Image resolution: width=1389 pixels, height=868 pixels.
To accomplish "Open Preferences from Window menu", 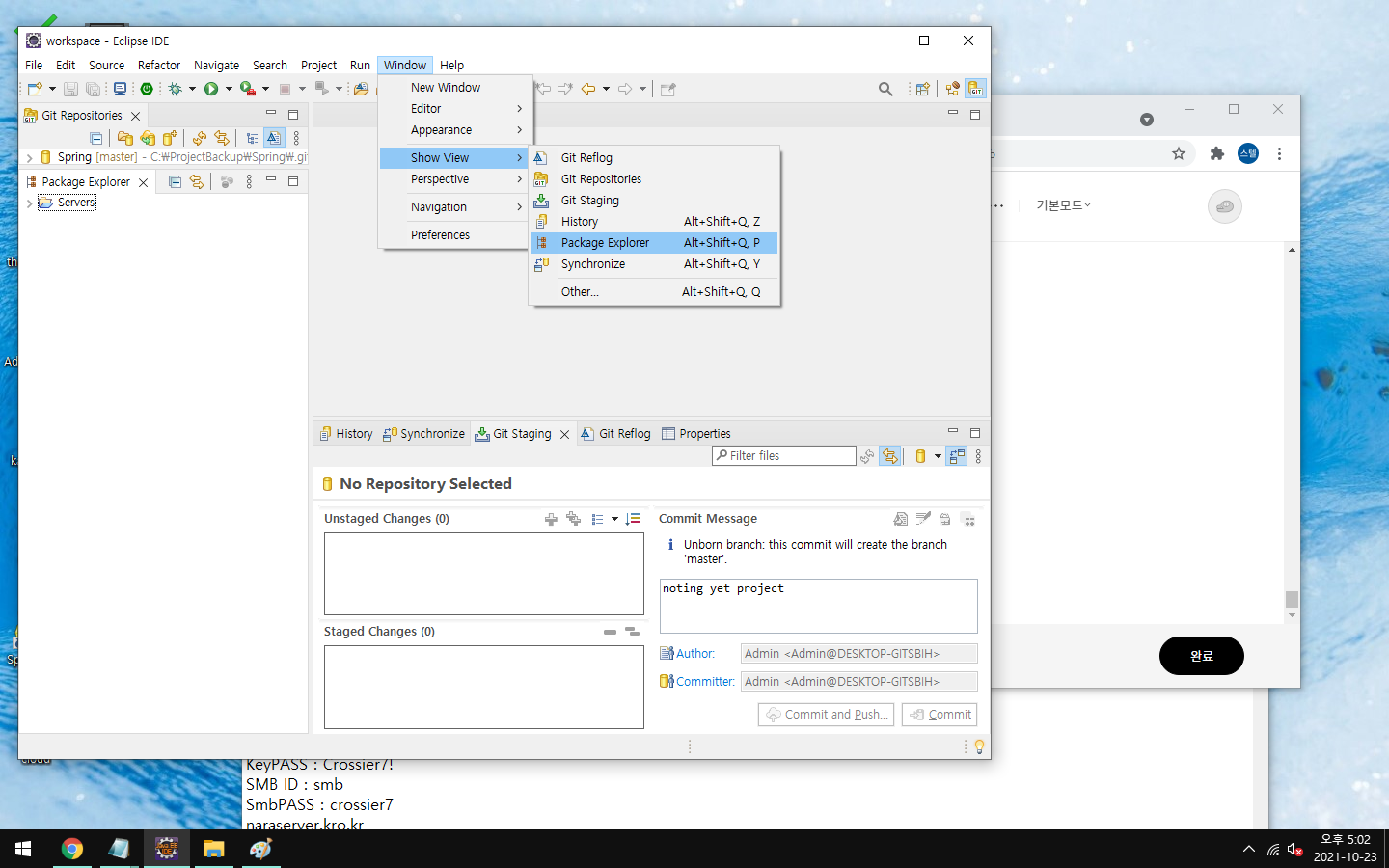I will (454, 235).
